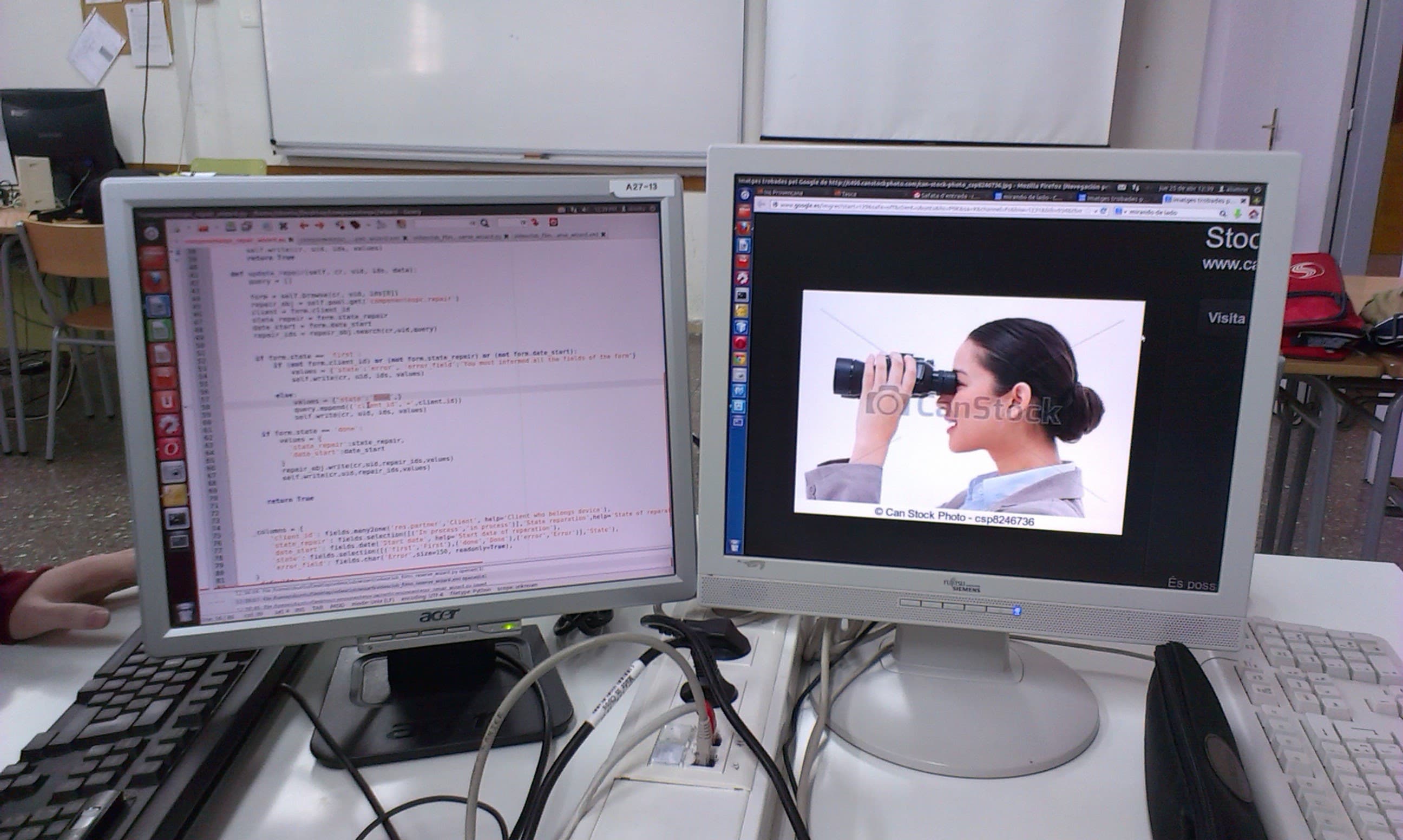Open the VirtualBox cube icon in right launcher
The image size is (1403, 840).
(x=742, y=327)
